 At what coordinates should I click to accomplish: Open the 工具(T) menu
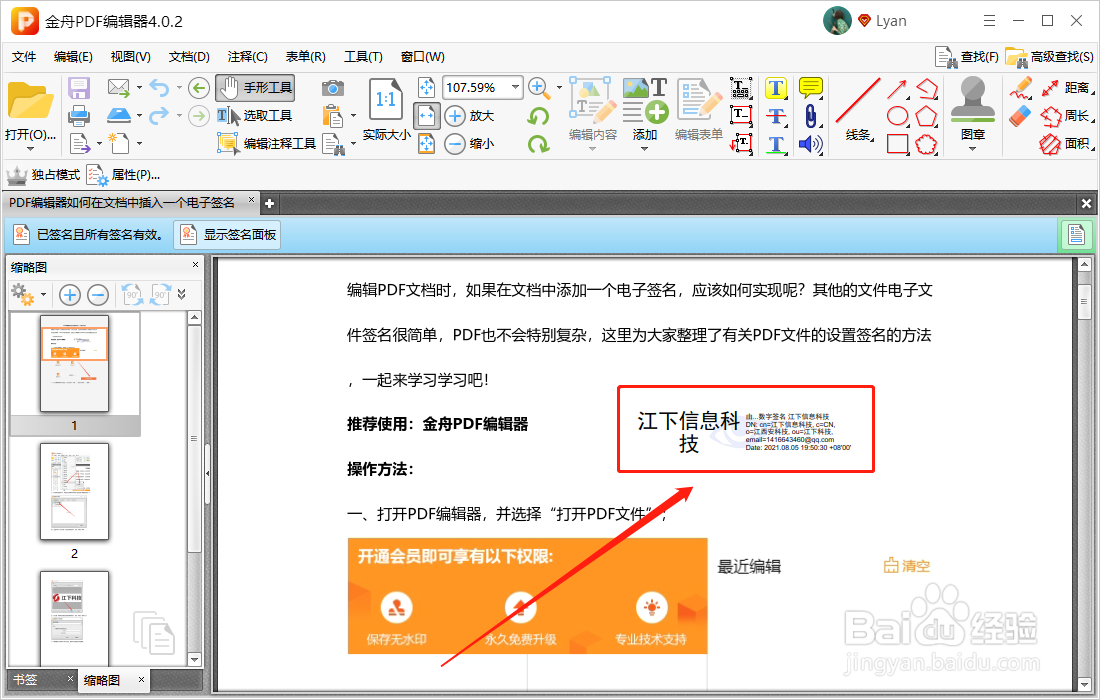[x=363, y=57]
